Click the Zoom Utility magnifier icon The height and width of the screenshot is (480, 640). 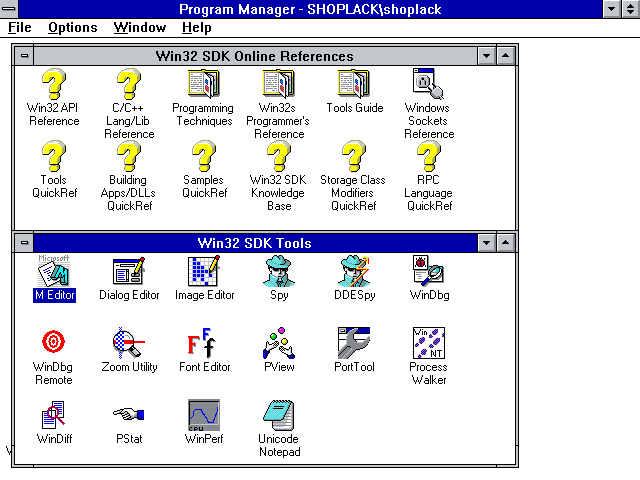tap(129, 342)
